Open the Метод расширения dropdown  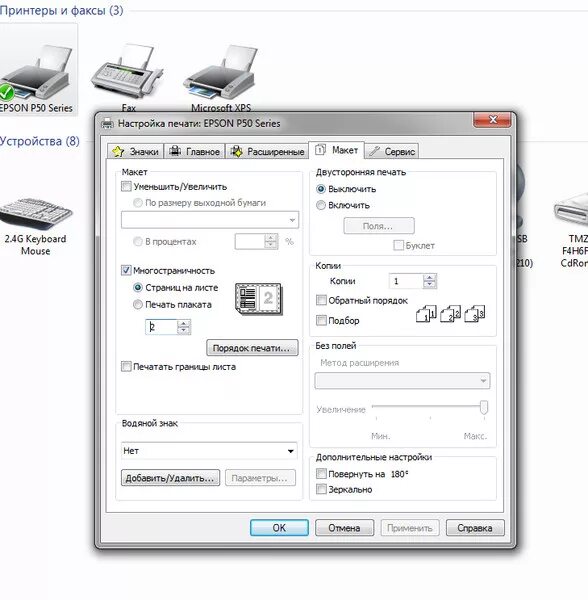coord(402,381)
